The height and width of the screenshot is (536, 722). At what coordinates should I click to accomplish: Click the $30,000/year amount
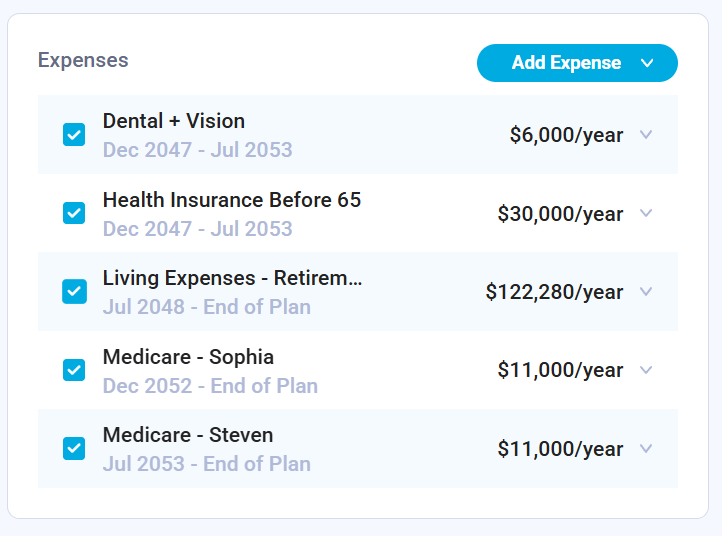560,213
